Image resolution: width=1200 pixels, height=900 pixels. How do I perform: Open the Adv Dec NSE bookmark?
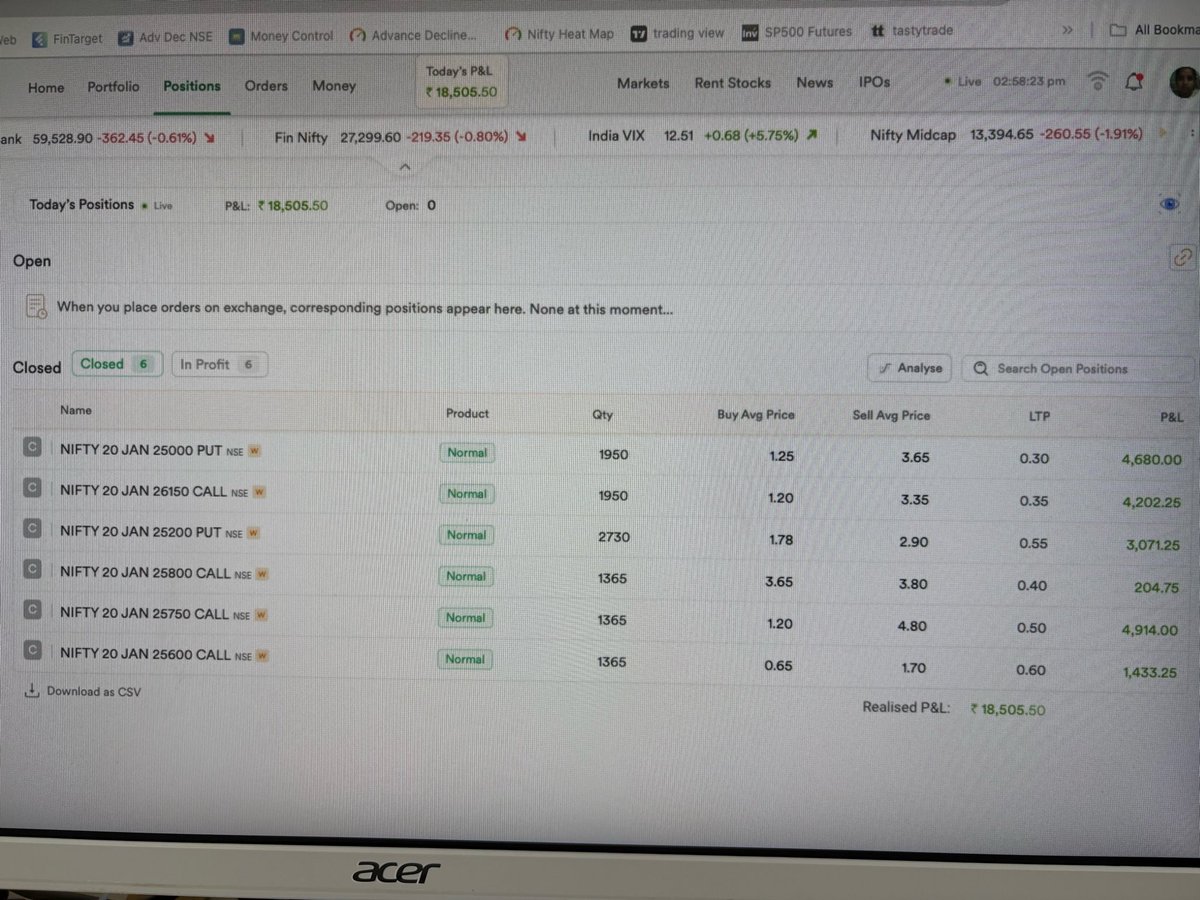point(165,38)
